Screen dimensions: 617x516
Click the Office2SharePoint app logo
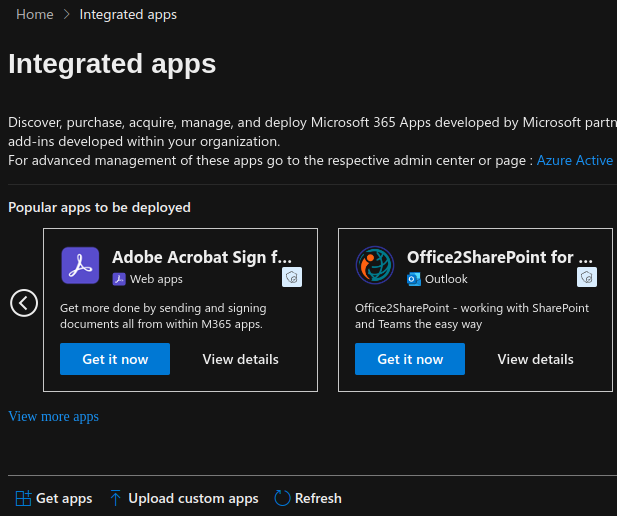[x=375, y=265]
